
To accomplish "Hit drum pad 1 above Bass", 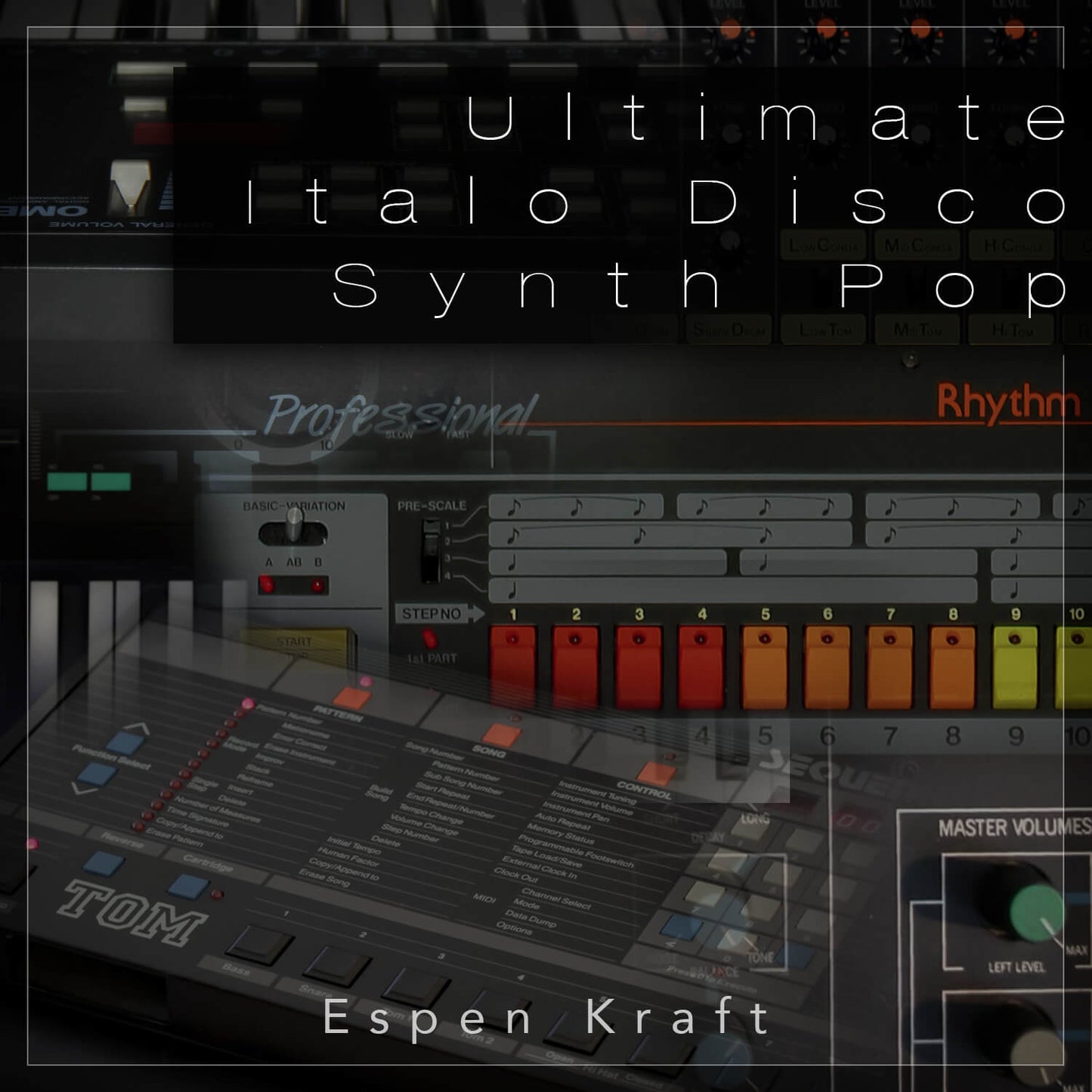I will click(x=261, y=945).
